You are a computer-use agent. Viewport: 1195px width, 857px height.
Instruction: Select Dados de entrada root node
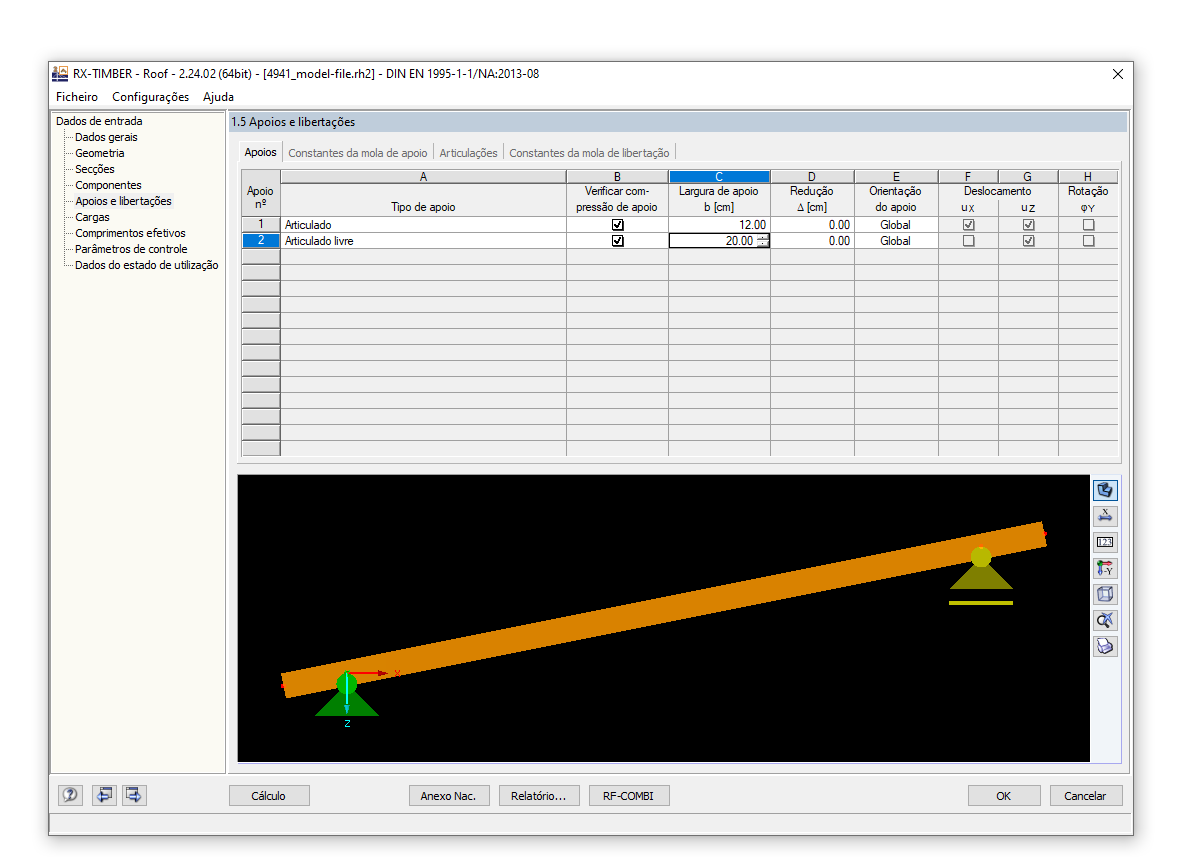99,121
